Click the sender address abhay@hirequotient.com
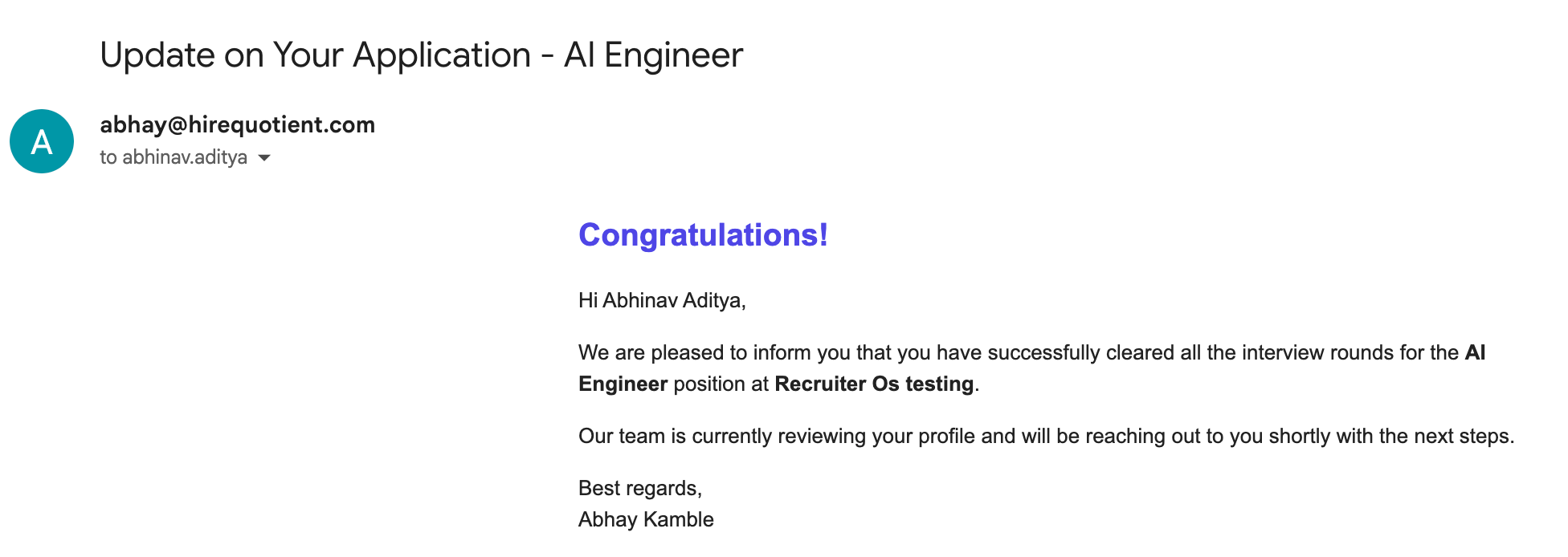Image resolution: width=1568 pixels, height=557 pixels. tap(237, 124)
